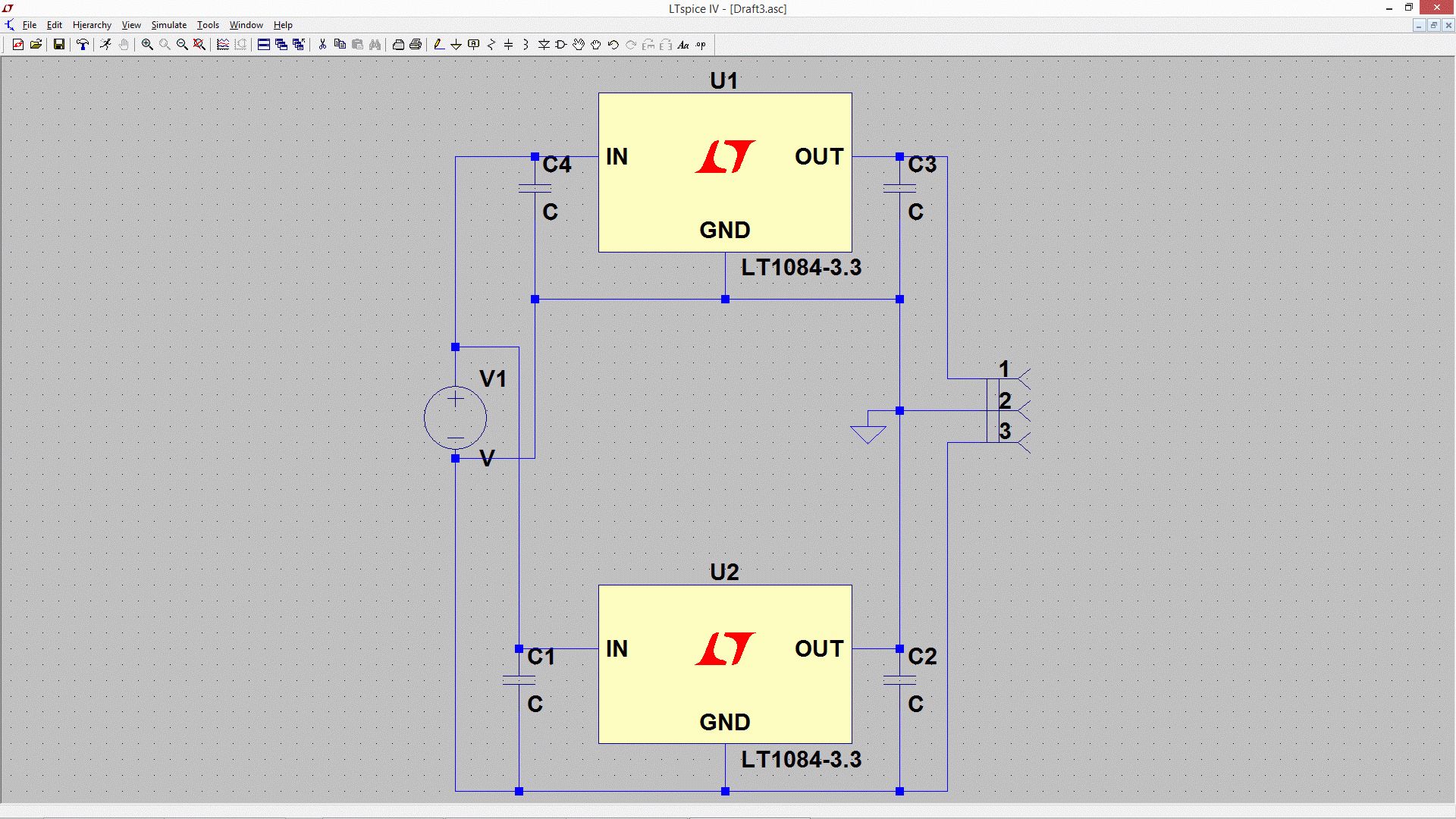The height and width of the screenshot is (819, 1456).
Task: Click the SPICE directive .op tool
Action: (x=701, y=45)
